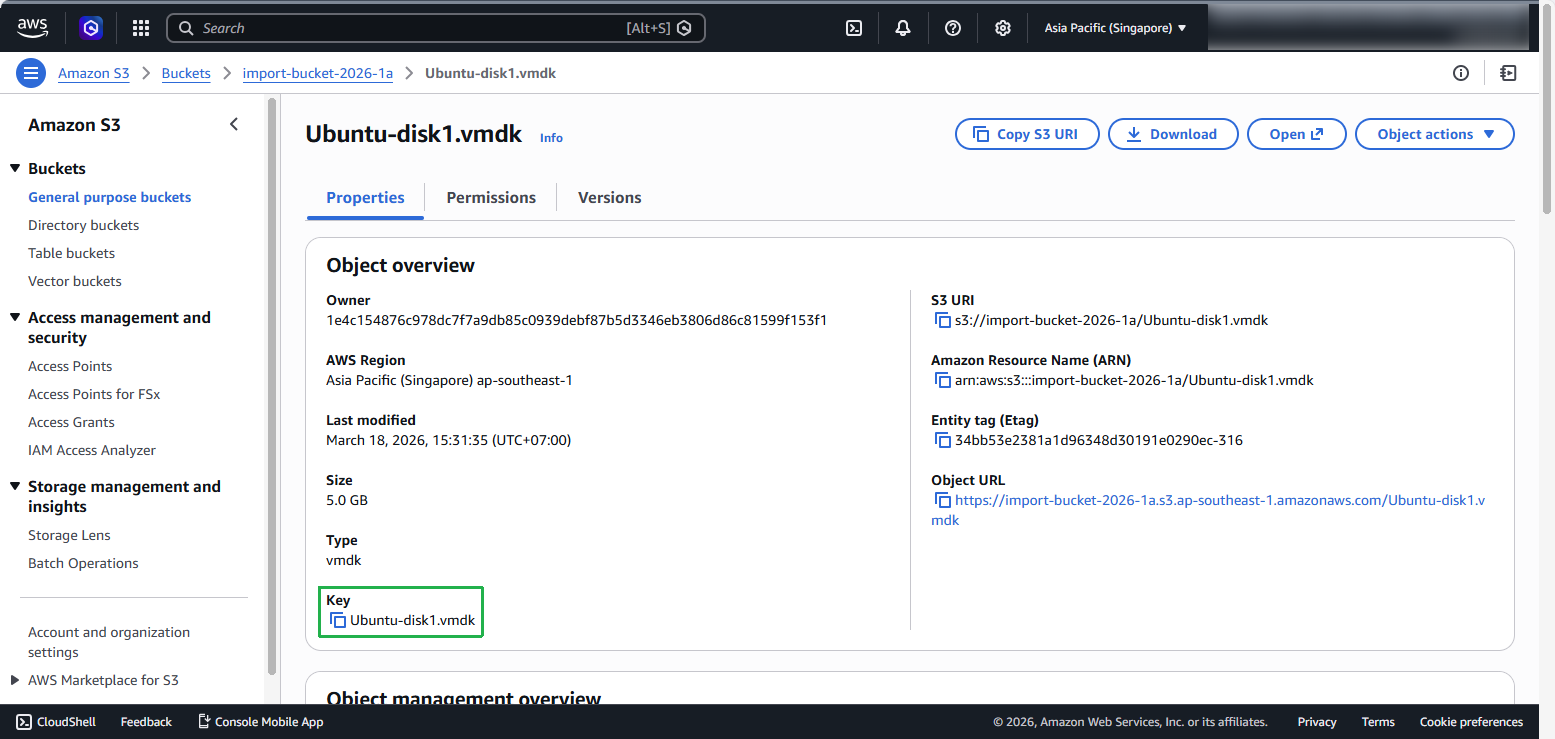Click the Amazon Q icon in search box
1555x739 pixels.
pos(684,28)
